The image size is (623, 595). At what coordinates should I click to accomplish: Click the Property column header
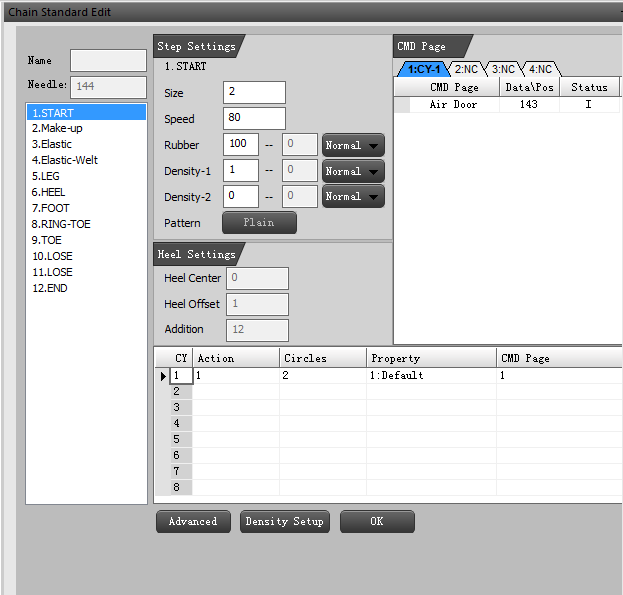pyautogui.click(x=431, y=358)
